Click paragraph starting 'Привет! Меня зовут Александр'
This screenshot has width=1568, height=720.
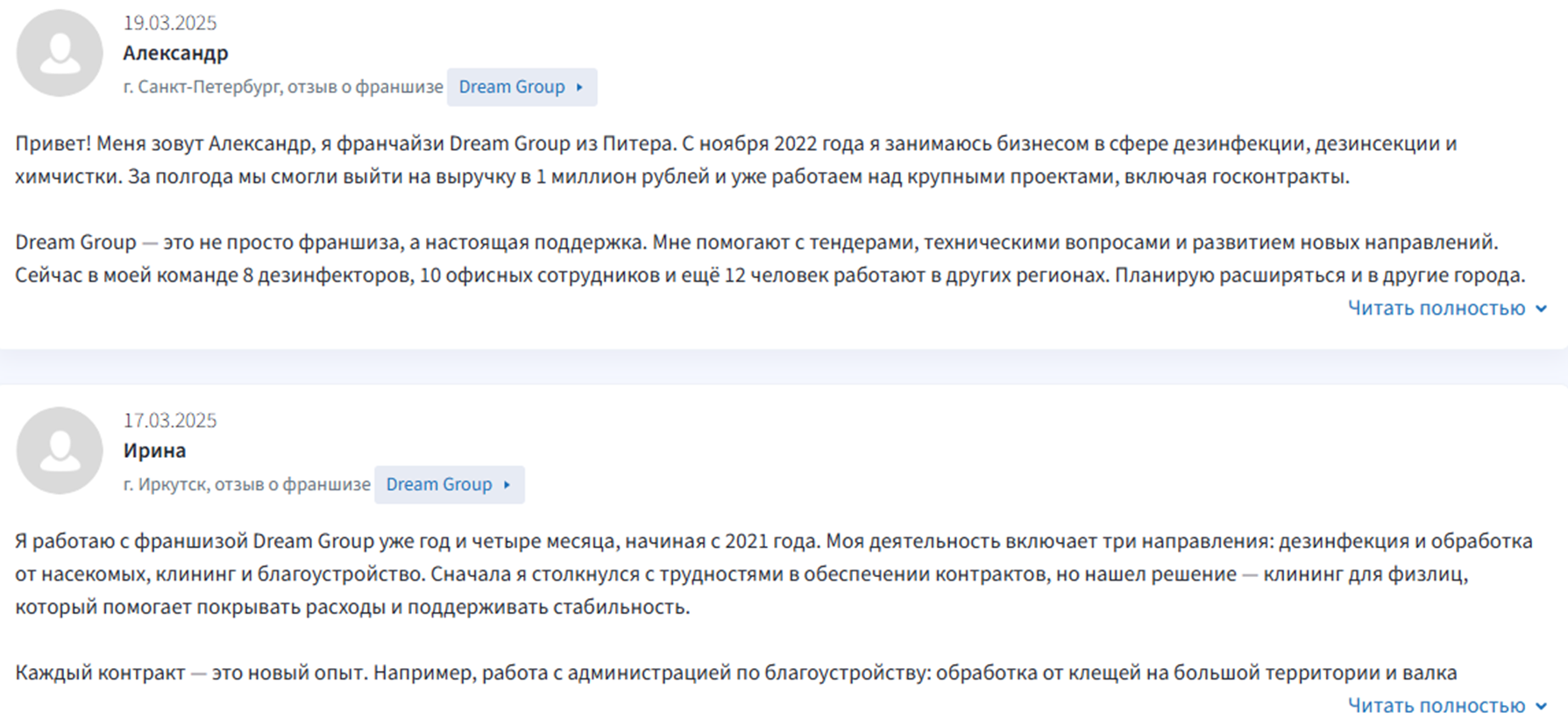[x=736, y=160]
